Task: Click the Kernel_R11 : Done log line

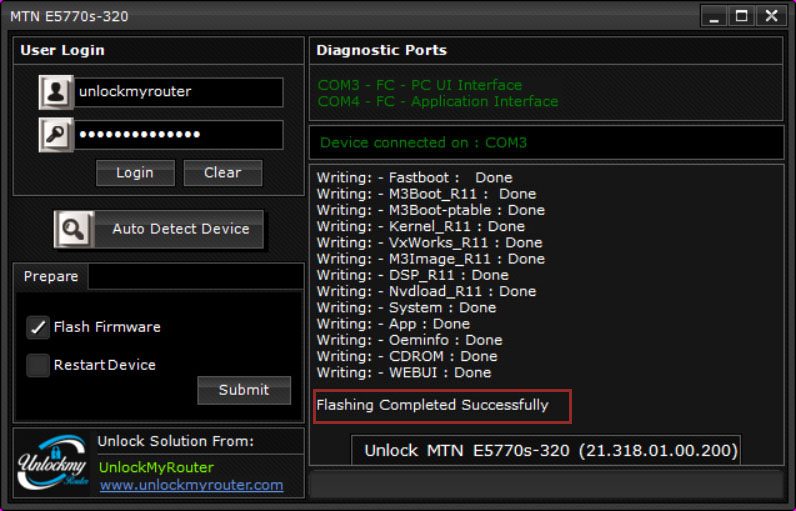Action: 421,227
